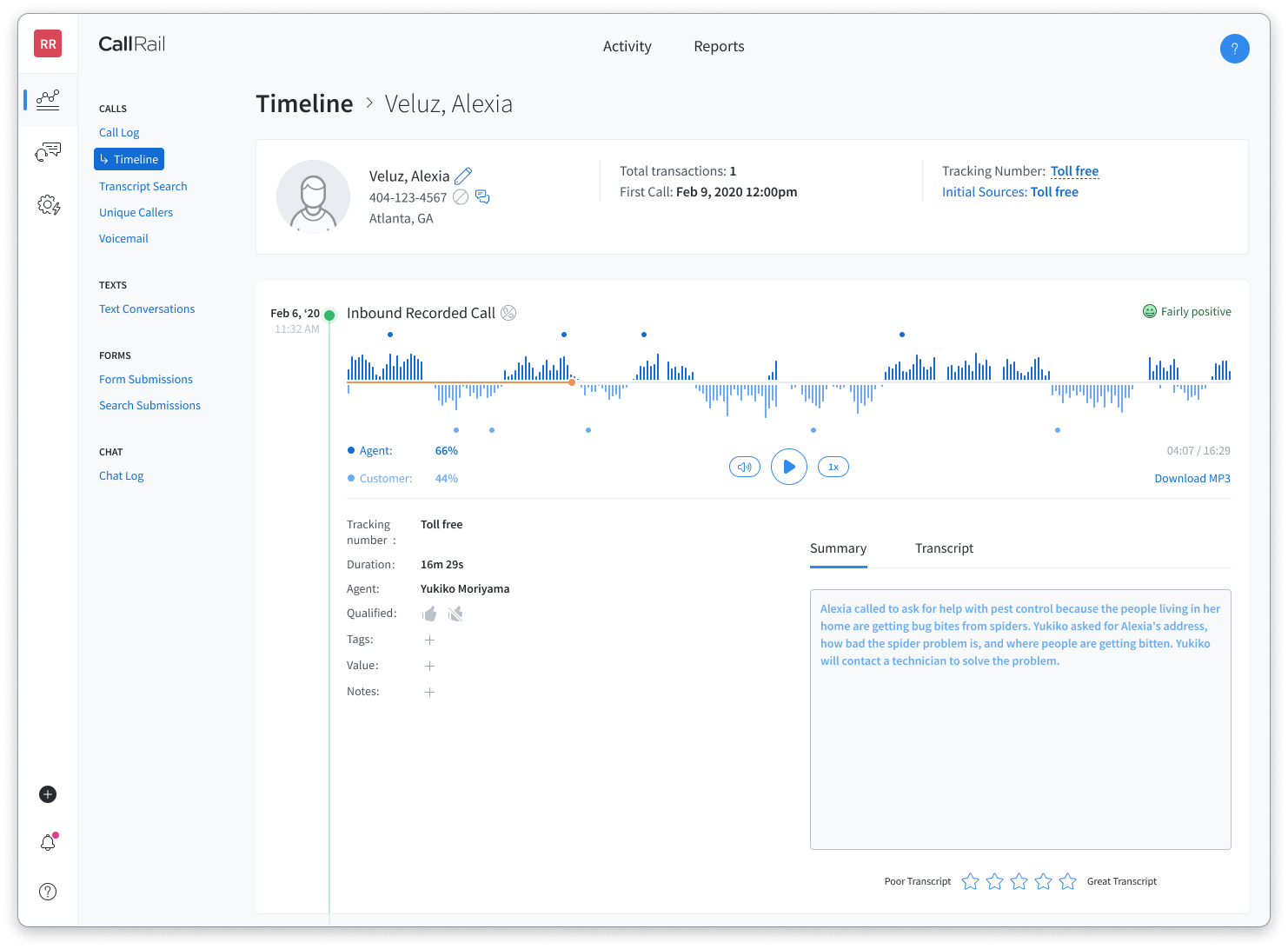Viewport: 1288px width, 949px height.
Task: Open Reports from the top navigation
Action: pos(719,46)
